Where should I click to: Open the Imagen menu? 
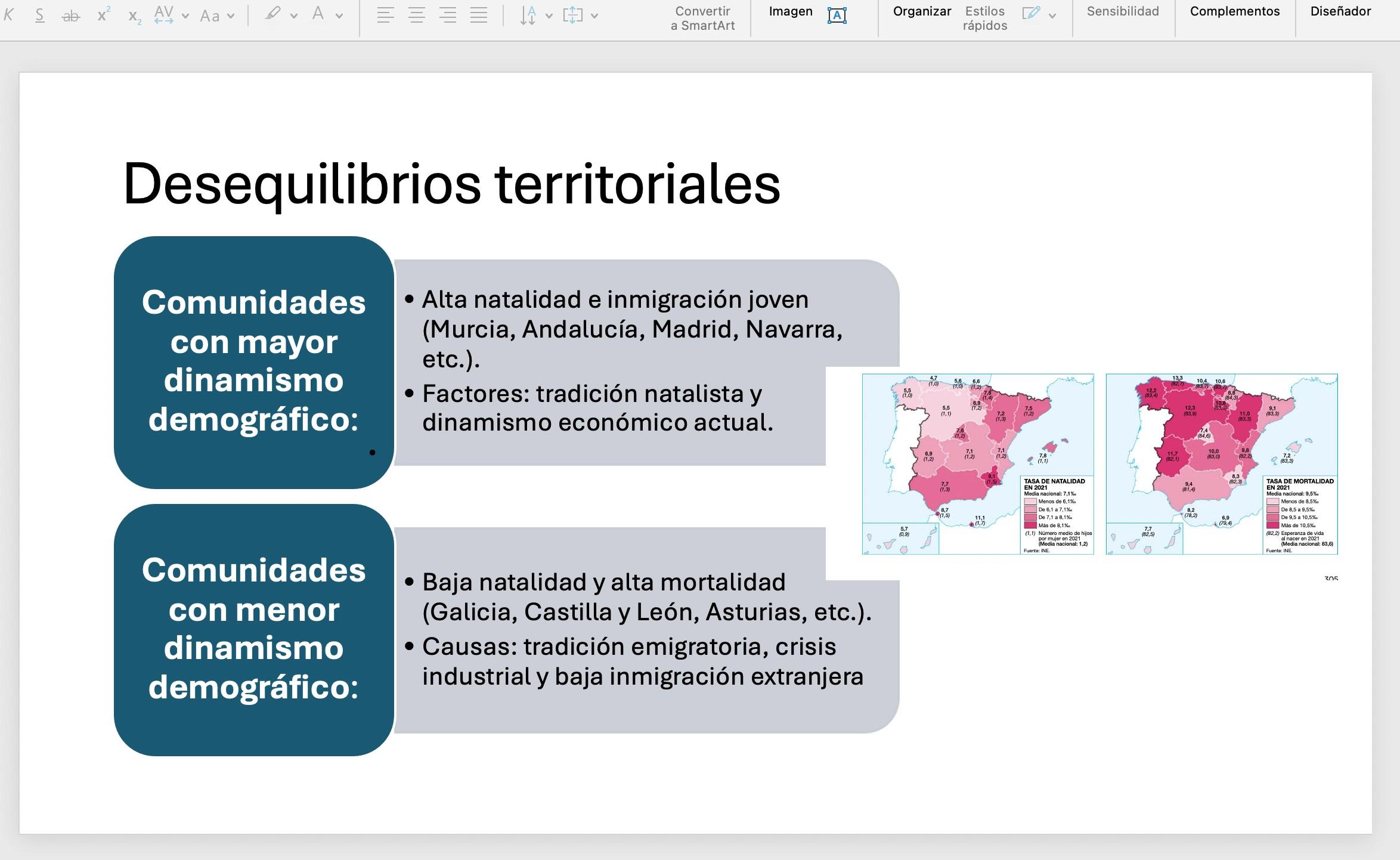tap(791, 11)
